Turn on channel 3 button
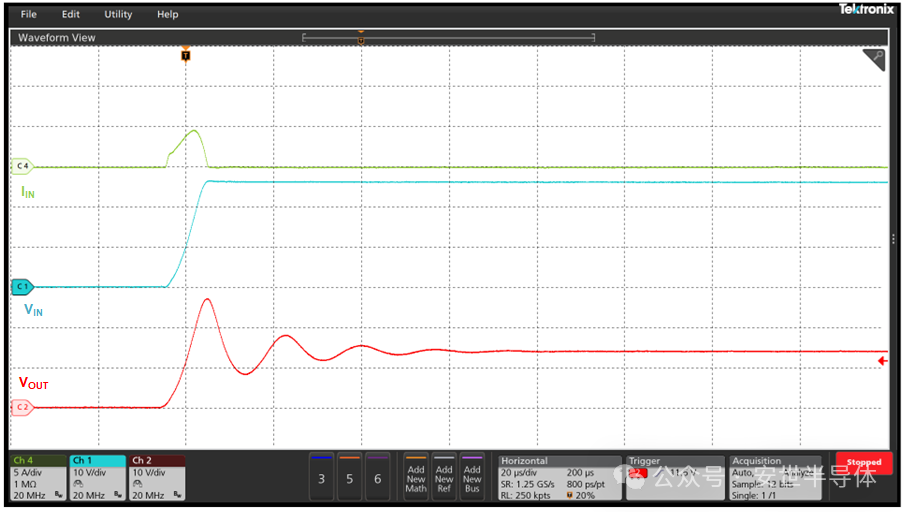905x512 pixels. (321, 477)
